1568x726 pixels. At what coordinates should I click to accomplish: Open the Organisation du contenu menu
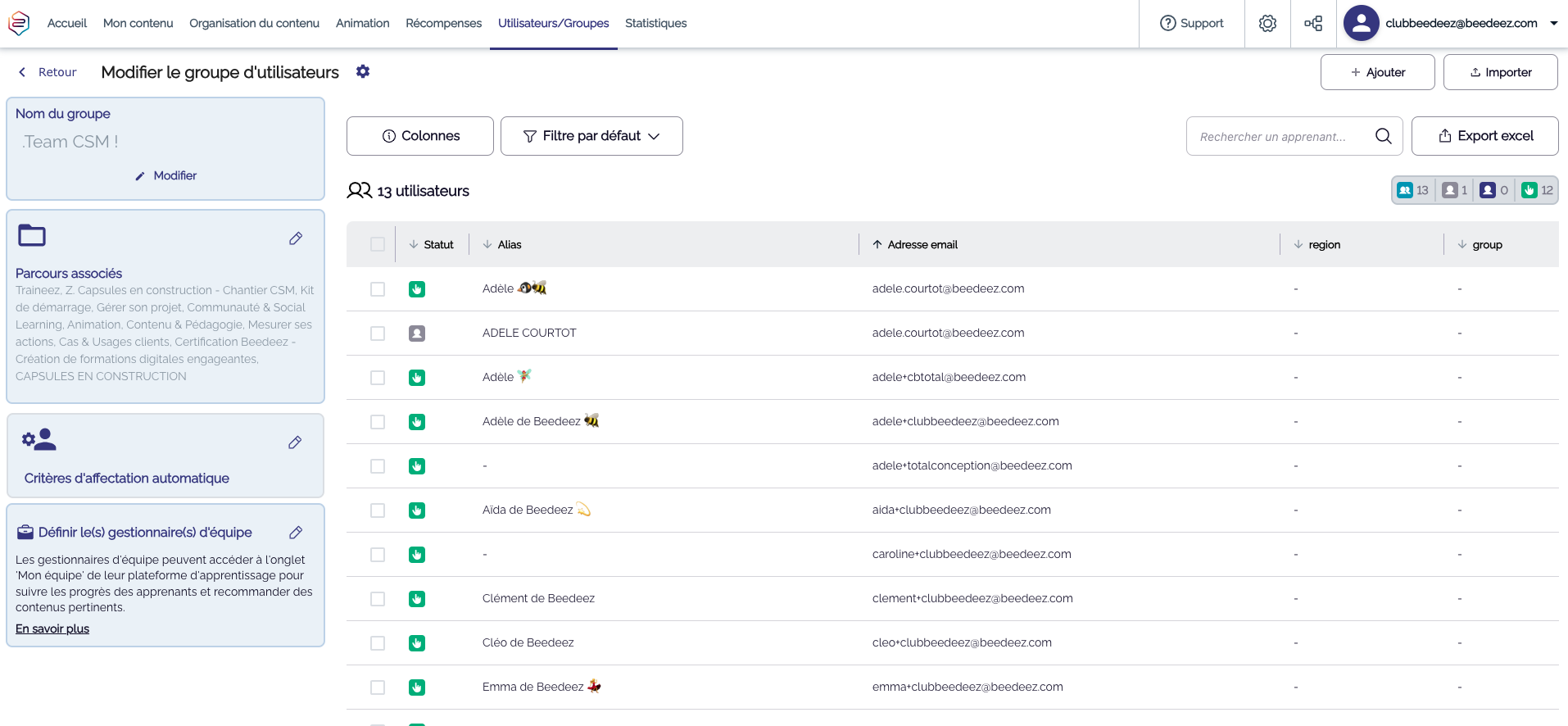click(x=254, y=24)
